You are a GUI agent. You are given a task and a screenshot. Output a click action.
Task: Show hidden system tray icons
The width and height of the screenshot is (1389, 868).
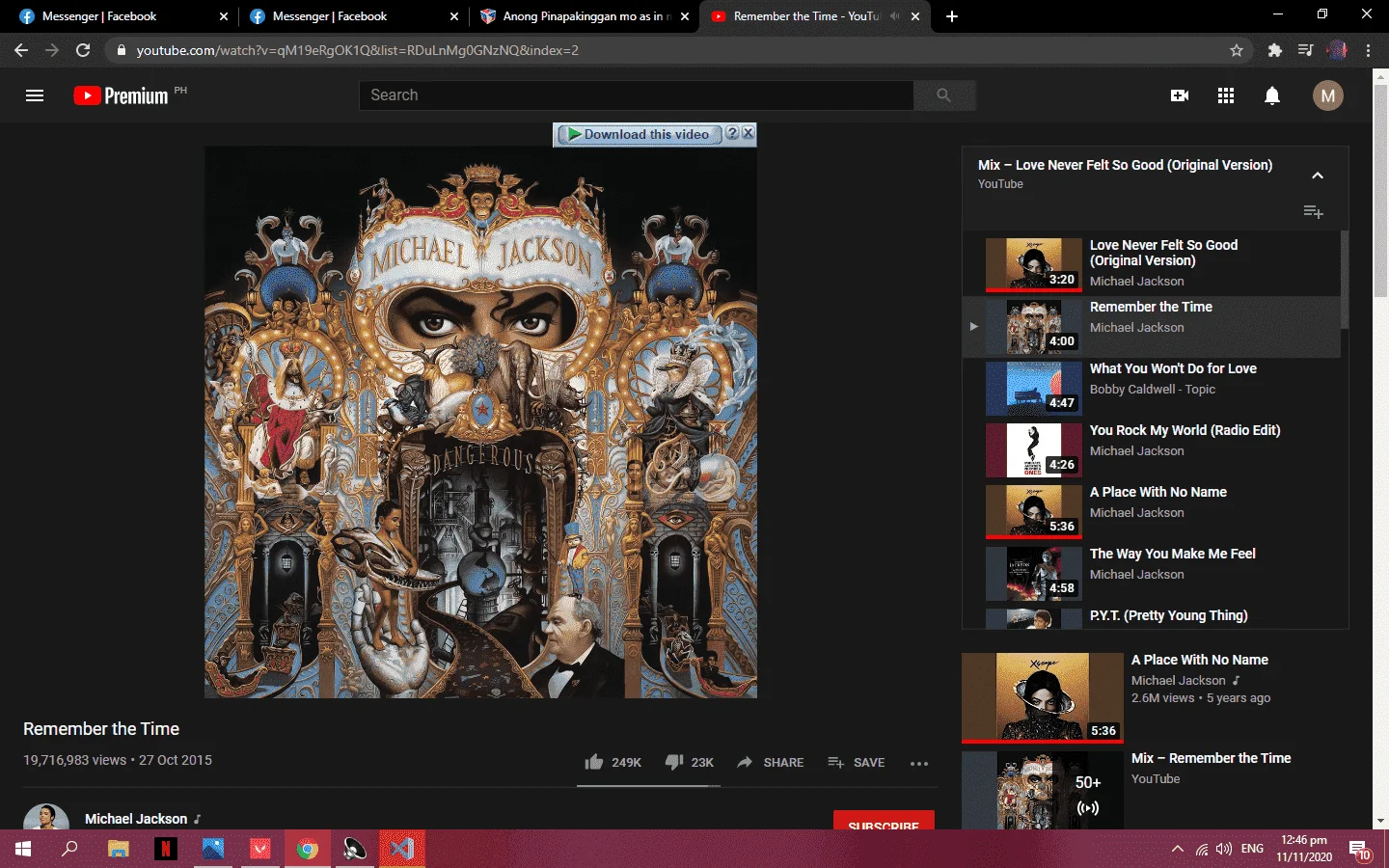pos(1177,849)
